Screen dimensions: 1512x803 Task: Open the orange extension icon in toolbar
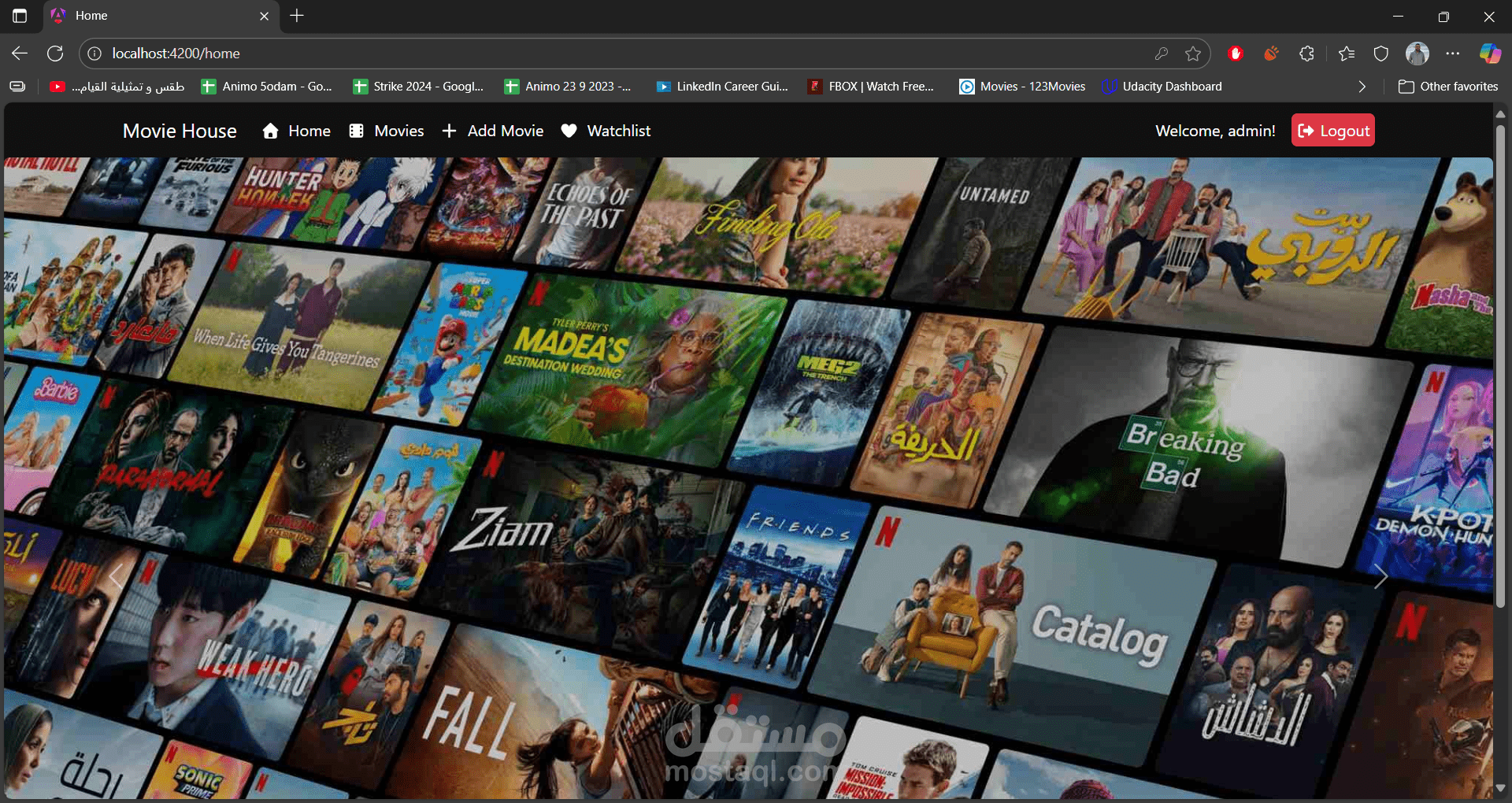(1271, 54)
